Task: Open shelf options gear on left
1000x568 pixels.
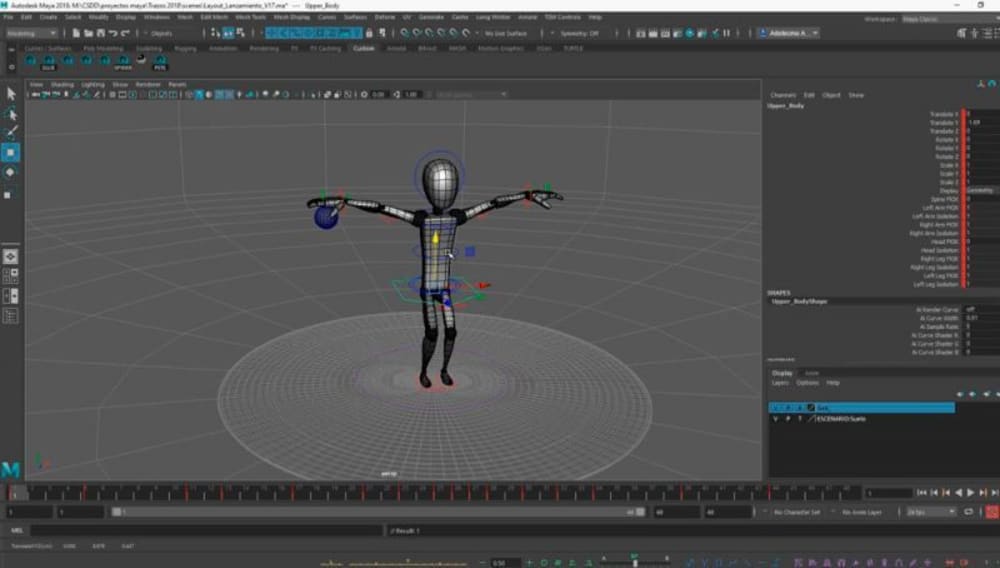Action: 11,67
